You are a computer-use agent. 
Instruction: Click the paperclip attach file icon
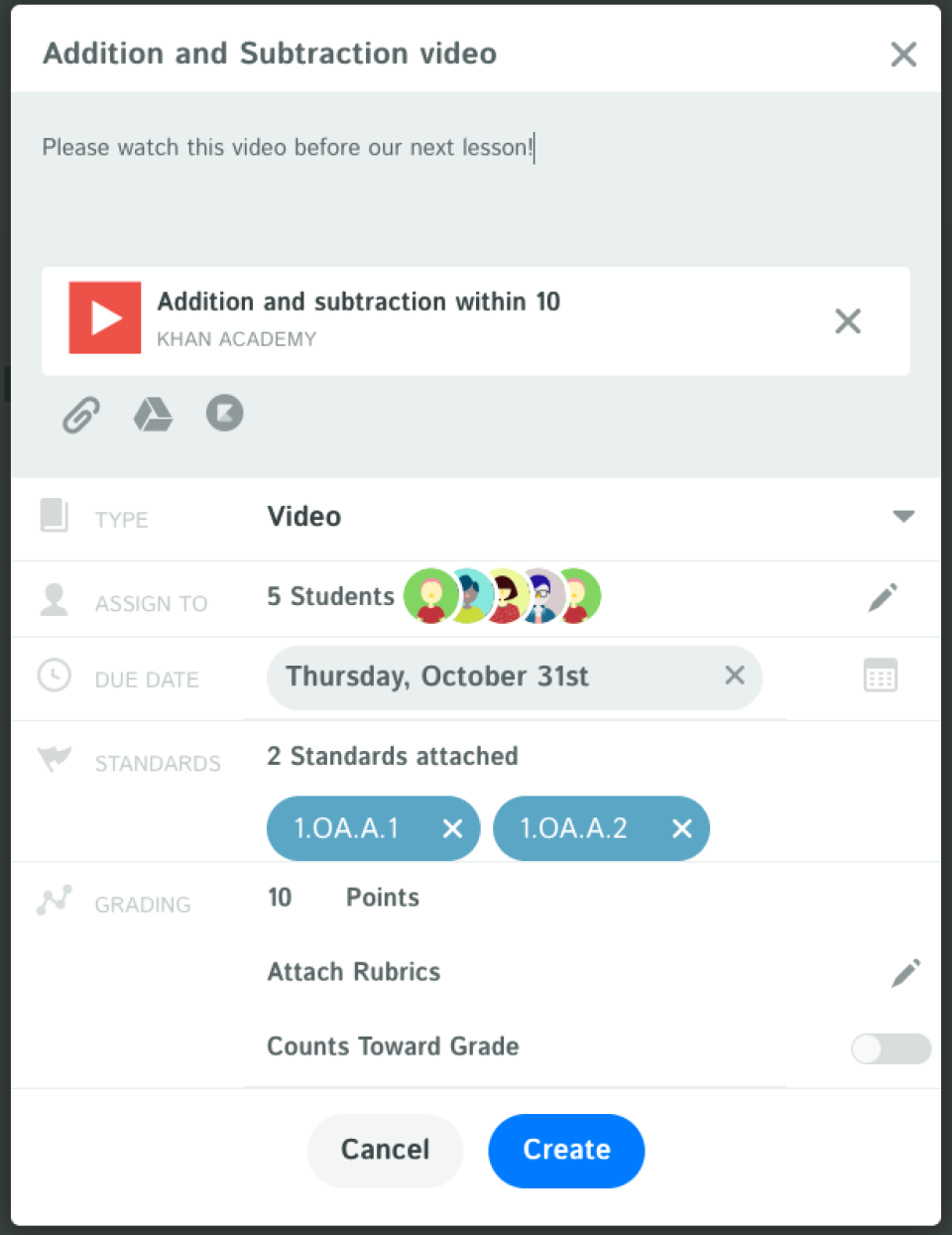point(81,415)
